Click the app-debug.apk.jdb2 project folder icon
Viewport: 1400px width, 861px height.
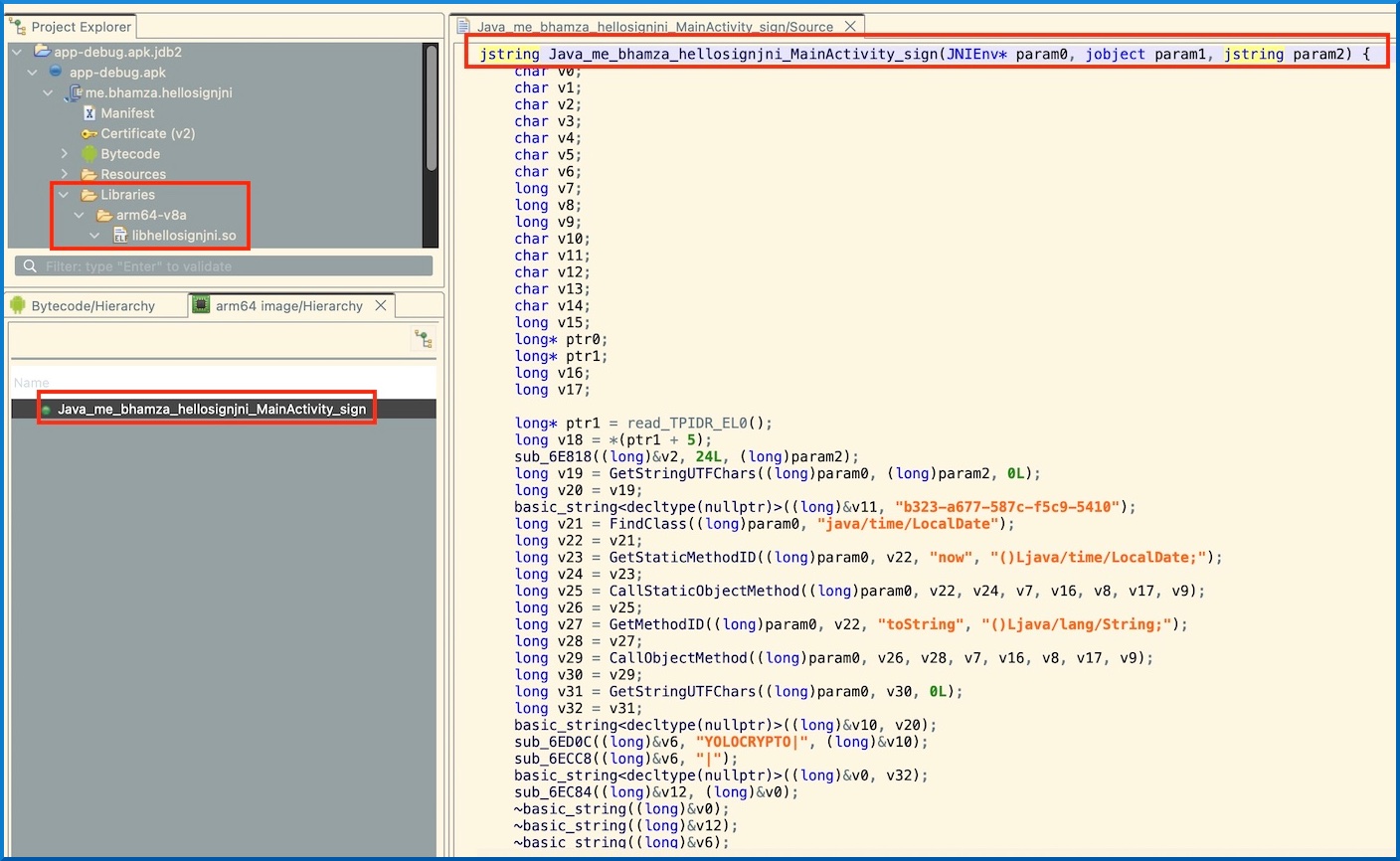[43, 51]
